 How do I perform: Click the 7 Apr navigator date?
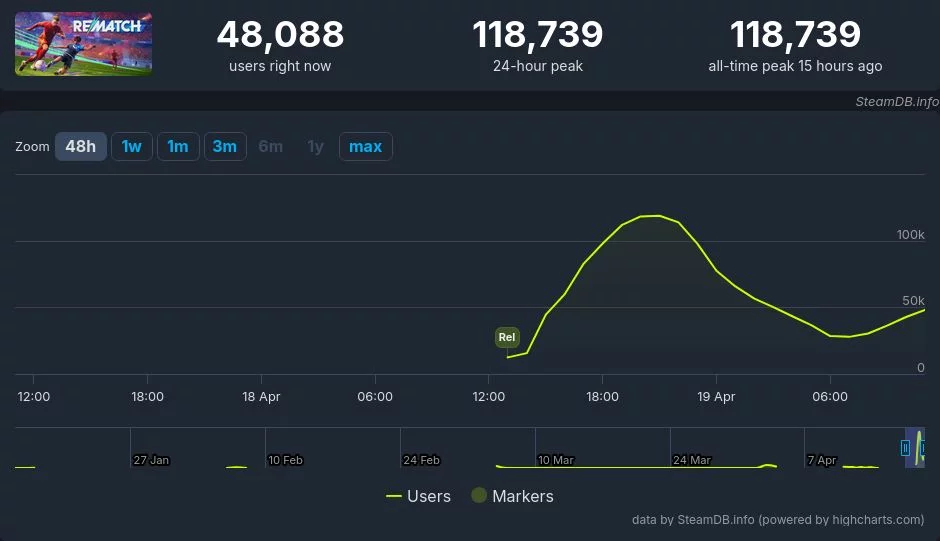click(x=821, y=460)
